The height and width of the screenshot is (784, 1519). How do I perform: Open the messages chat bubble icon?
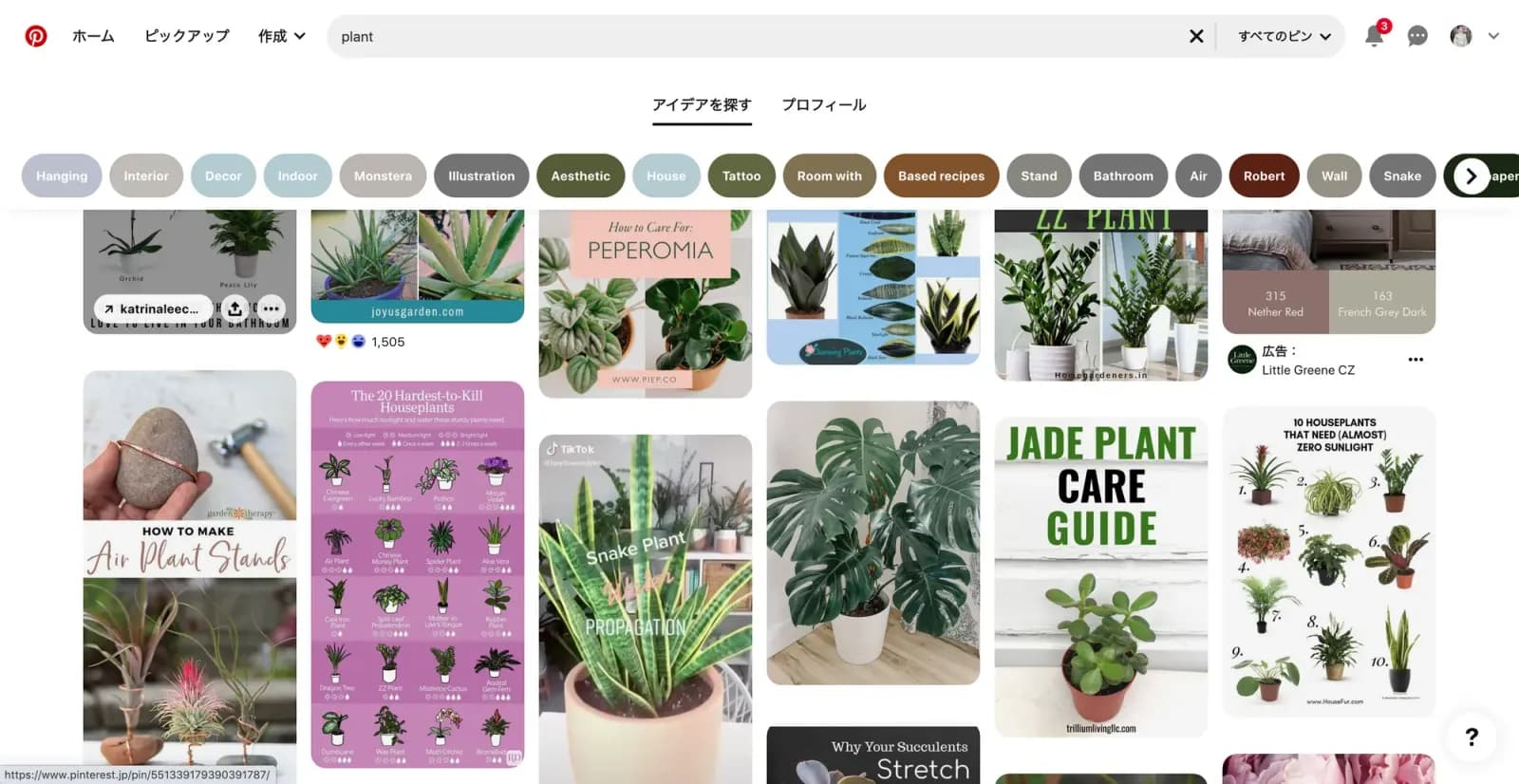[x=1417, y=36]
